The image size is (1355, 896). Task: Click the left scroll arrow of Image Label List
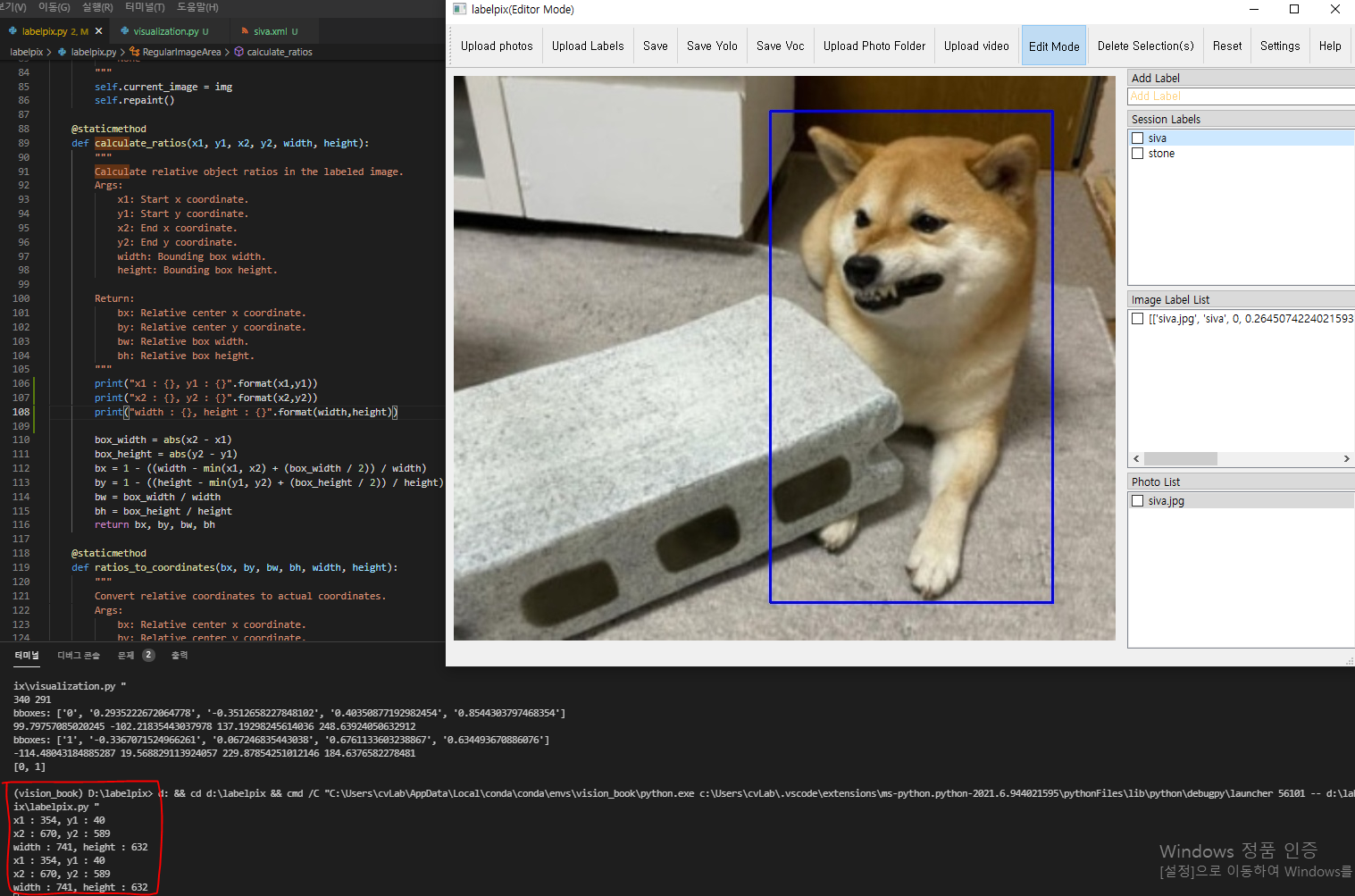1136,458
